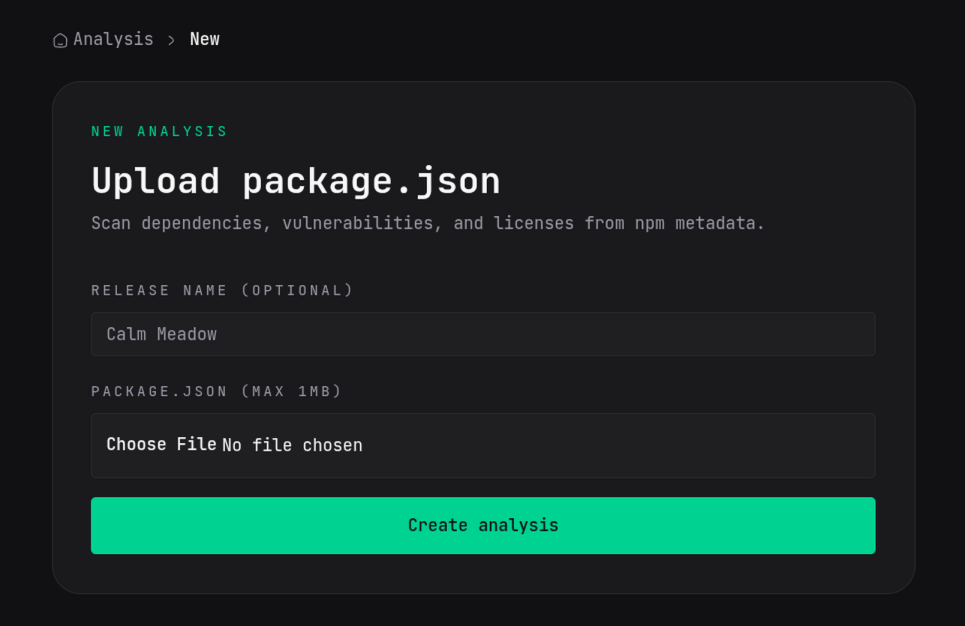Select the New breadcrumb item
Viewport: 965px width, 626px height.
[x=204, y=39]
